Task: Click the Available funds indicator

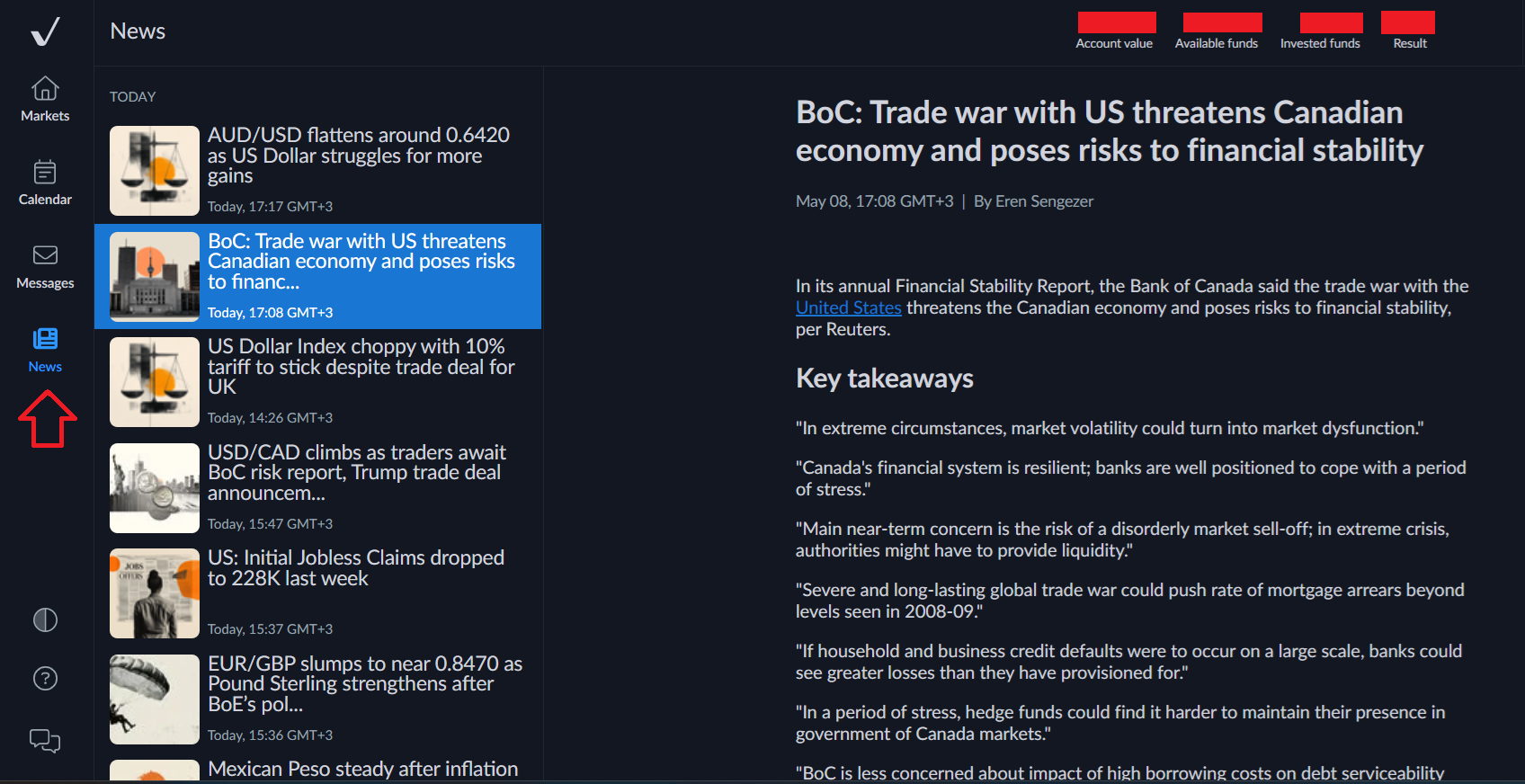Action: (x=1217, y=31)
